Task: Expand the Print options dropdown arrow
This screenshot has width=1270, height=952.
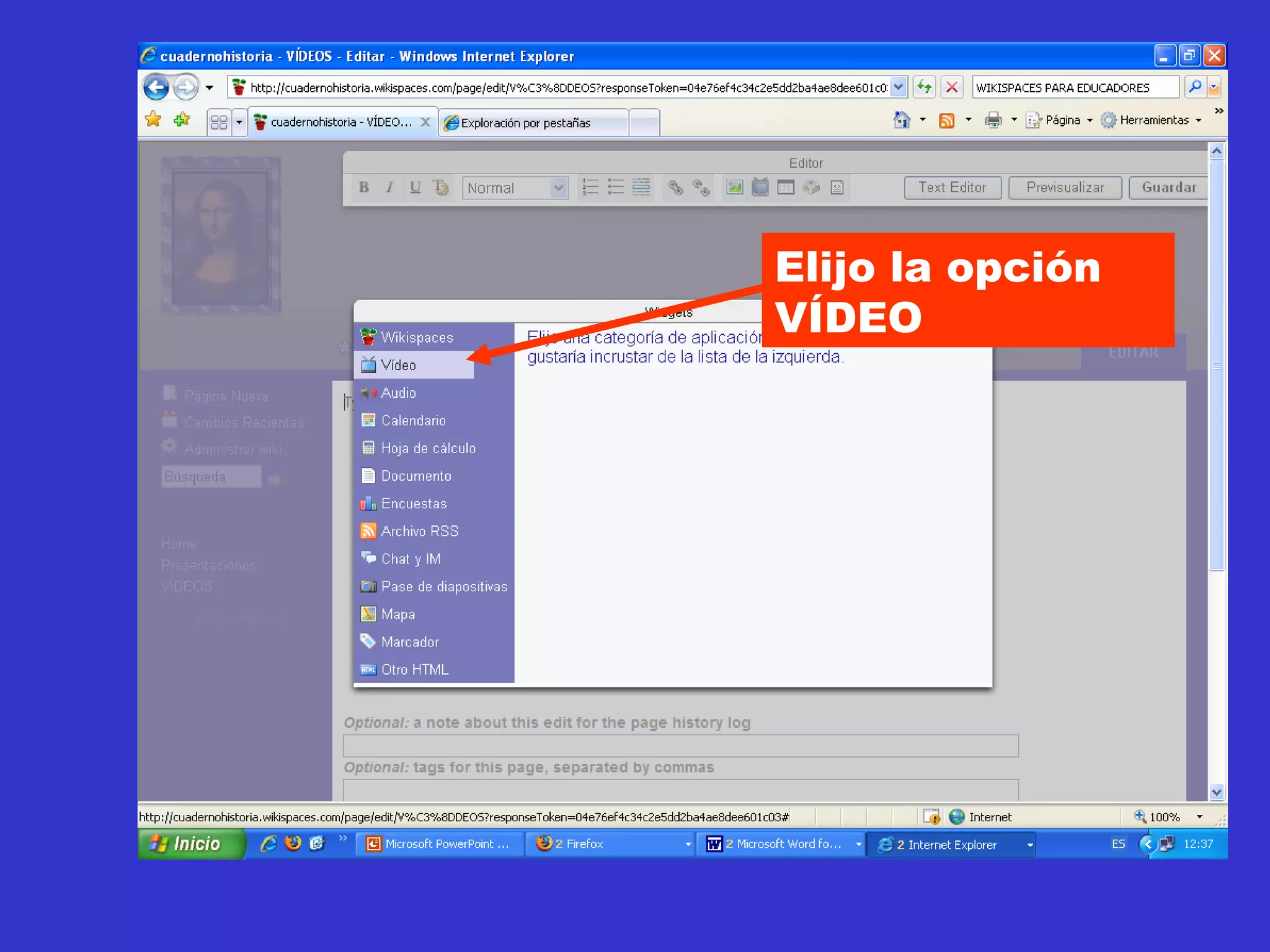Action: tap(1014, 120)
